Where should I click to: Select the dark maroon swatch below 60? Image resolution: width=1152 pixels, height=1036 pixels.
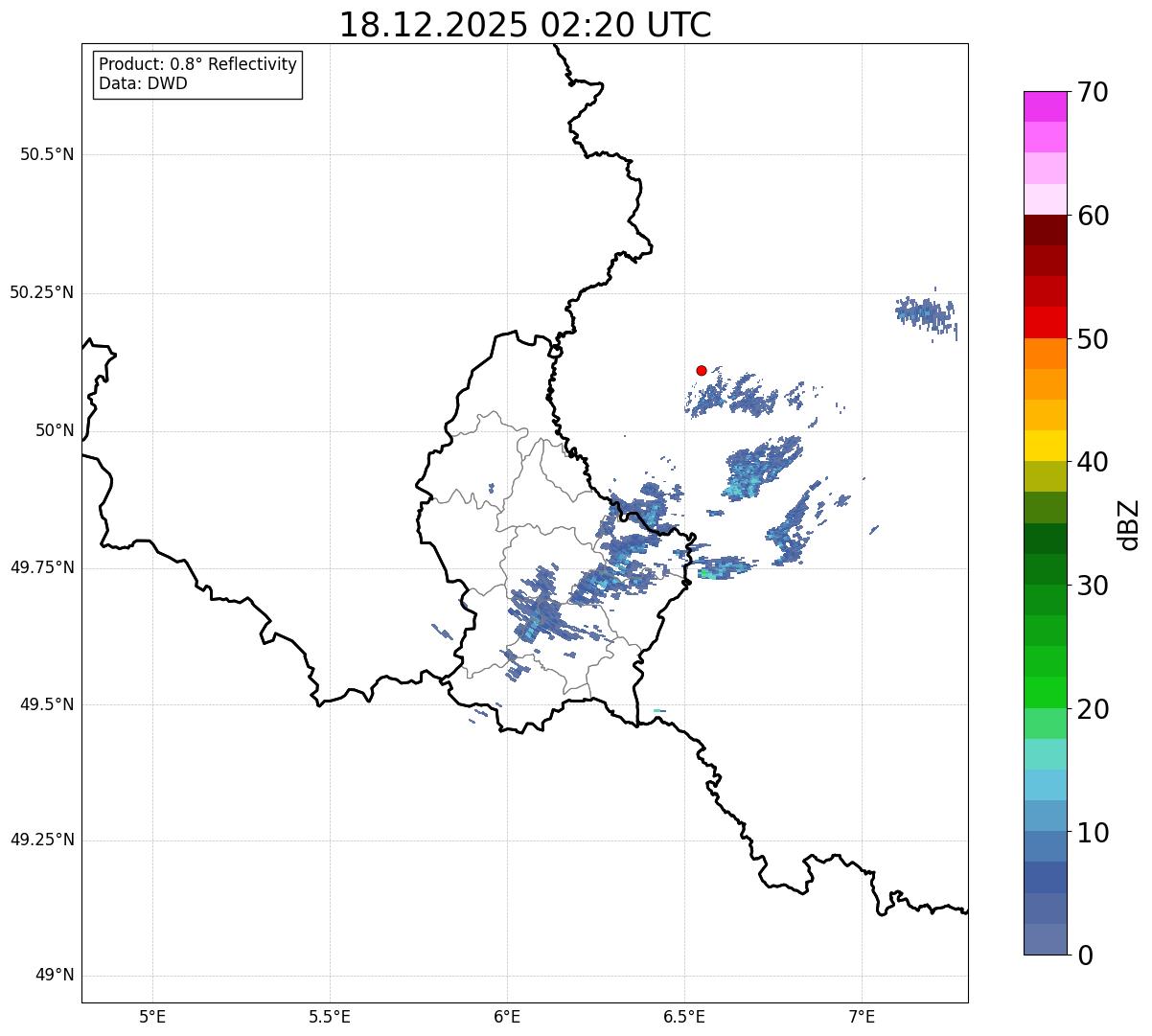[1045, 230]
